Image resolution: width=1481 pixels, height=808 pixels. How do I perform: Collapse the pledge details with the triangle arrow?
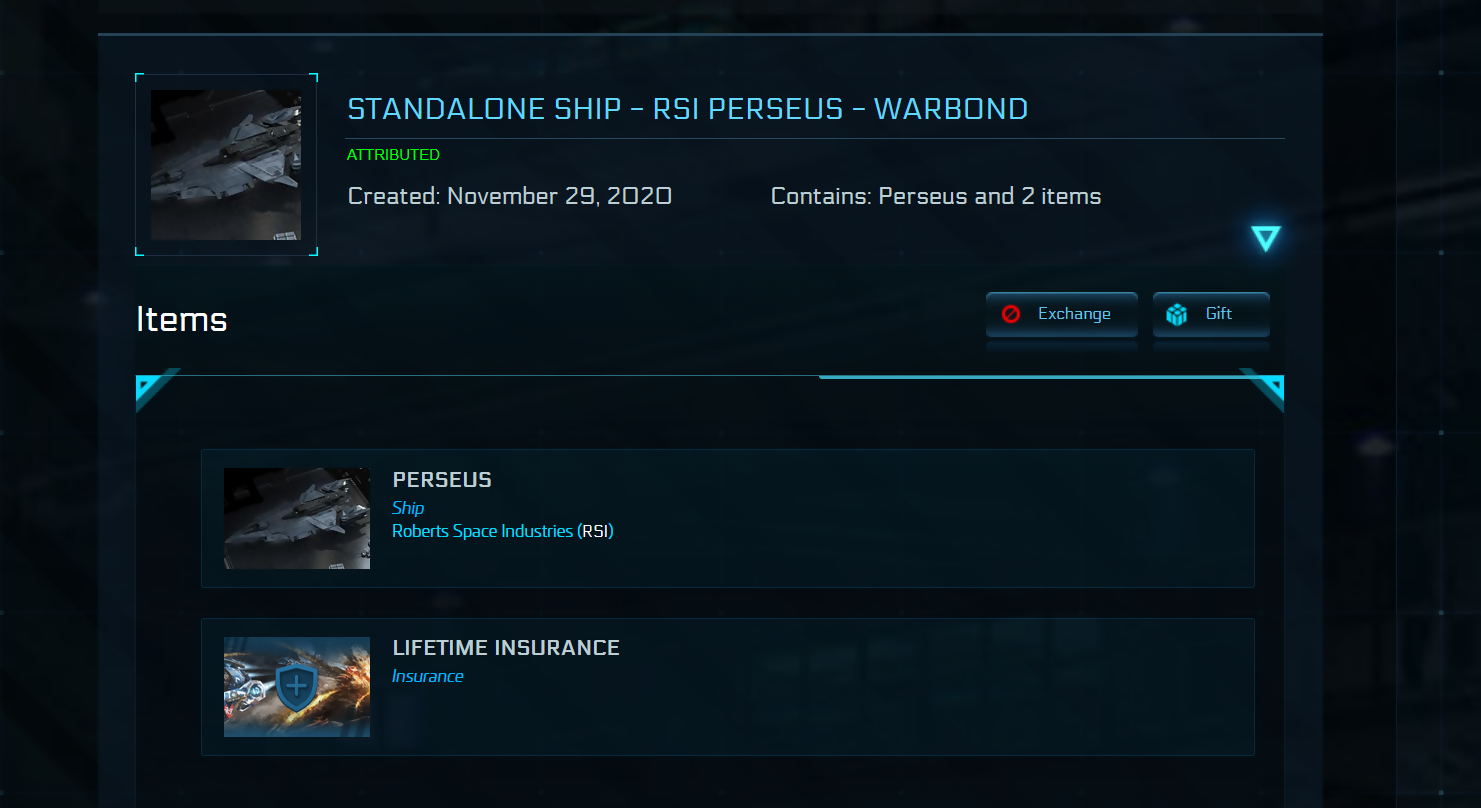tap(1265, 238)
